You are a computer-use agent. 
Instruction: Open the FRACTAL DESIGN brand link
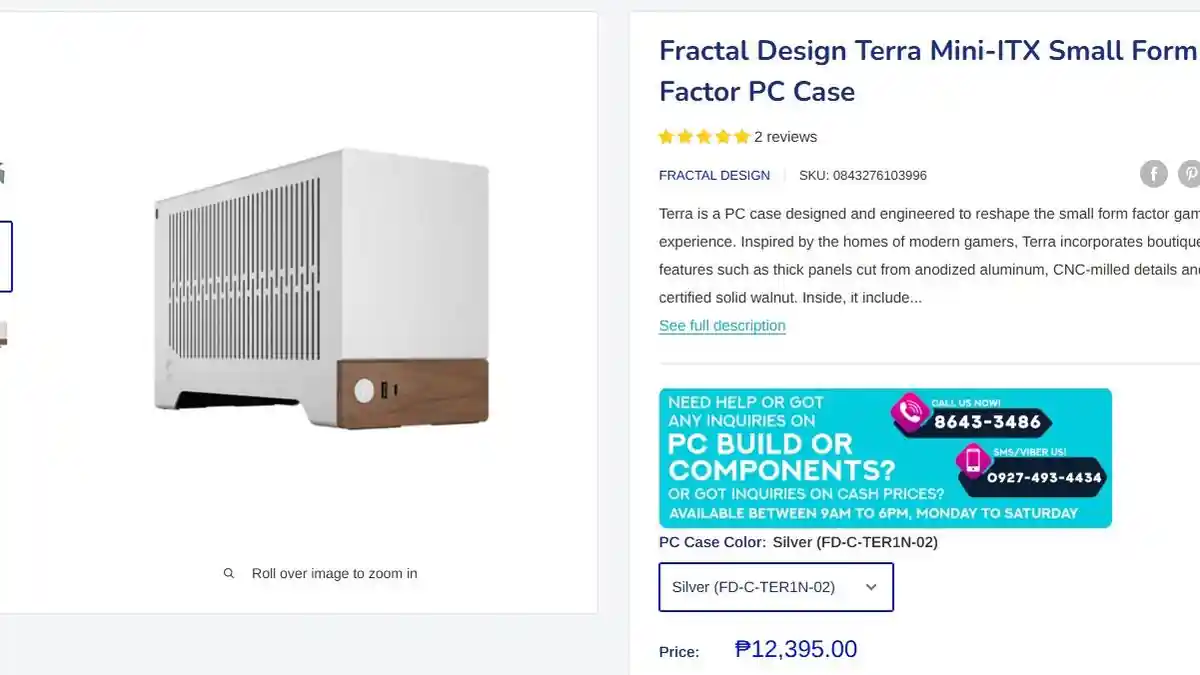[714, 175]
